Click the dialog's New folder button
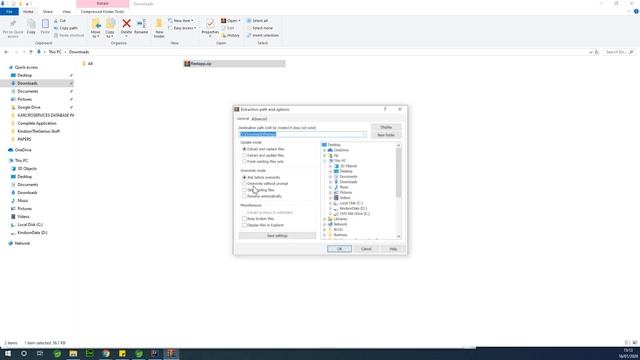The width and height of the screenshot is (640, 360). tap(386, 135)
